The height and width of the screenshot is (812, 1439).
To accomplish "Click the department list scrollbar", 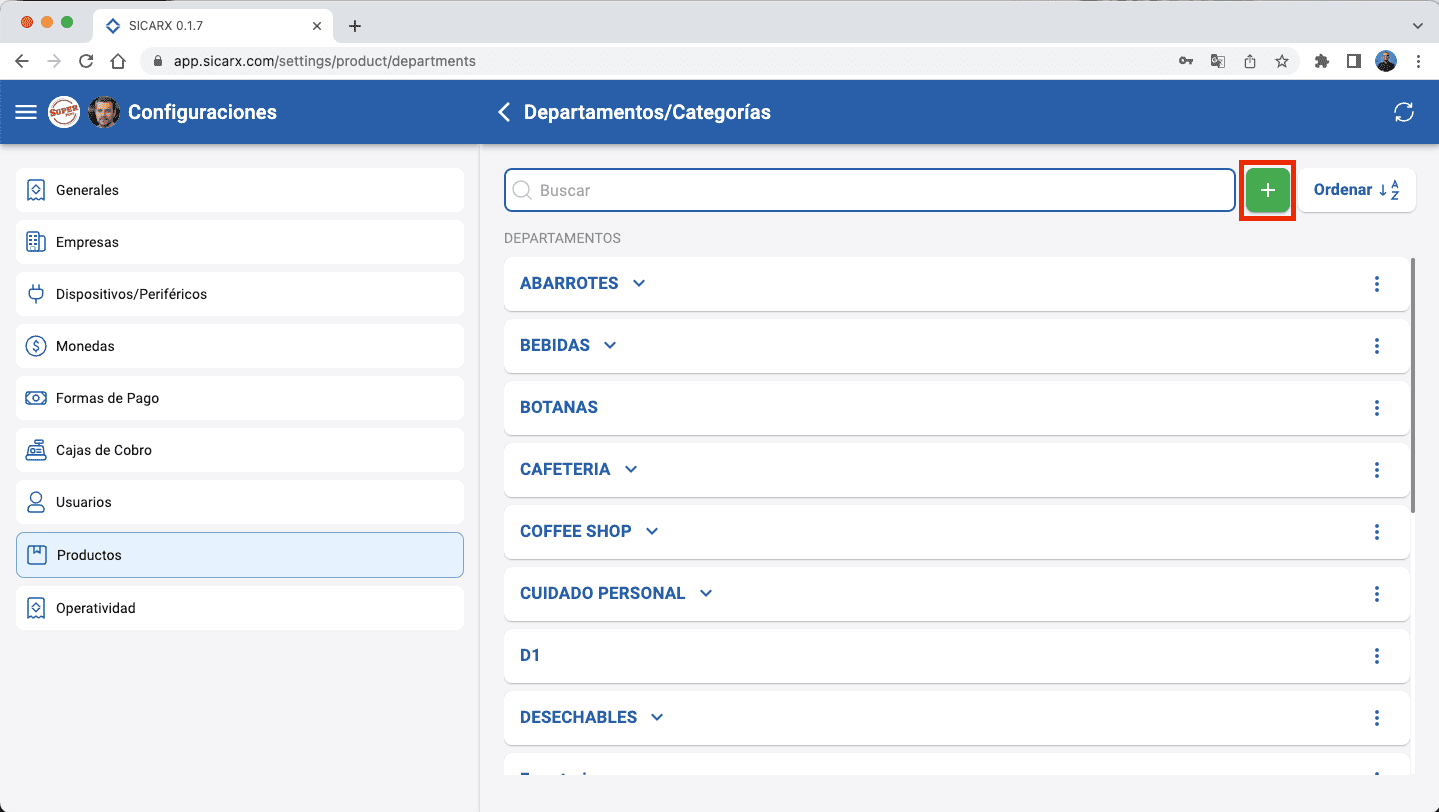I will (x=1412, y=385).
